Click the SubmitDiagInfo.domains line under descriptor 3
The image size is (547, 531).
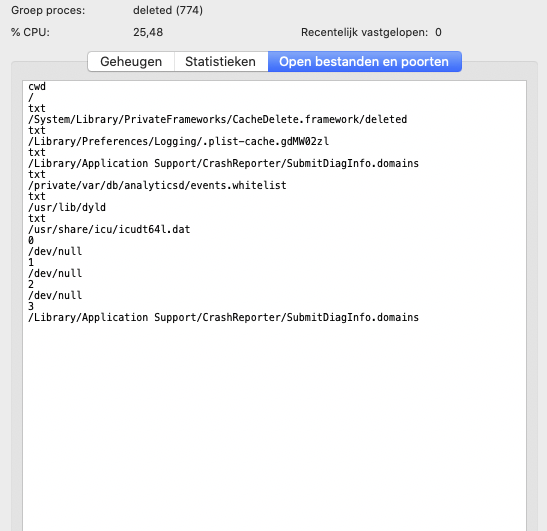point(223,317)
